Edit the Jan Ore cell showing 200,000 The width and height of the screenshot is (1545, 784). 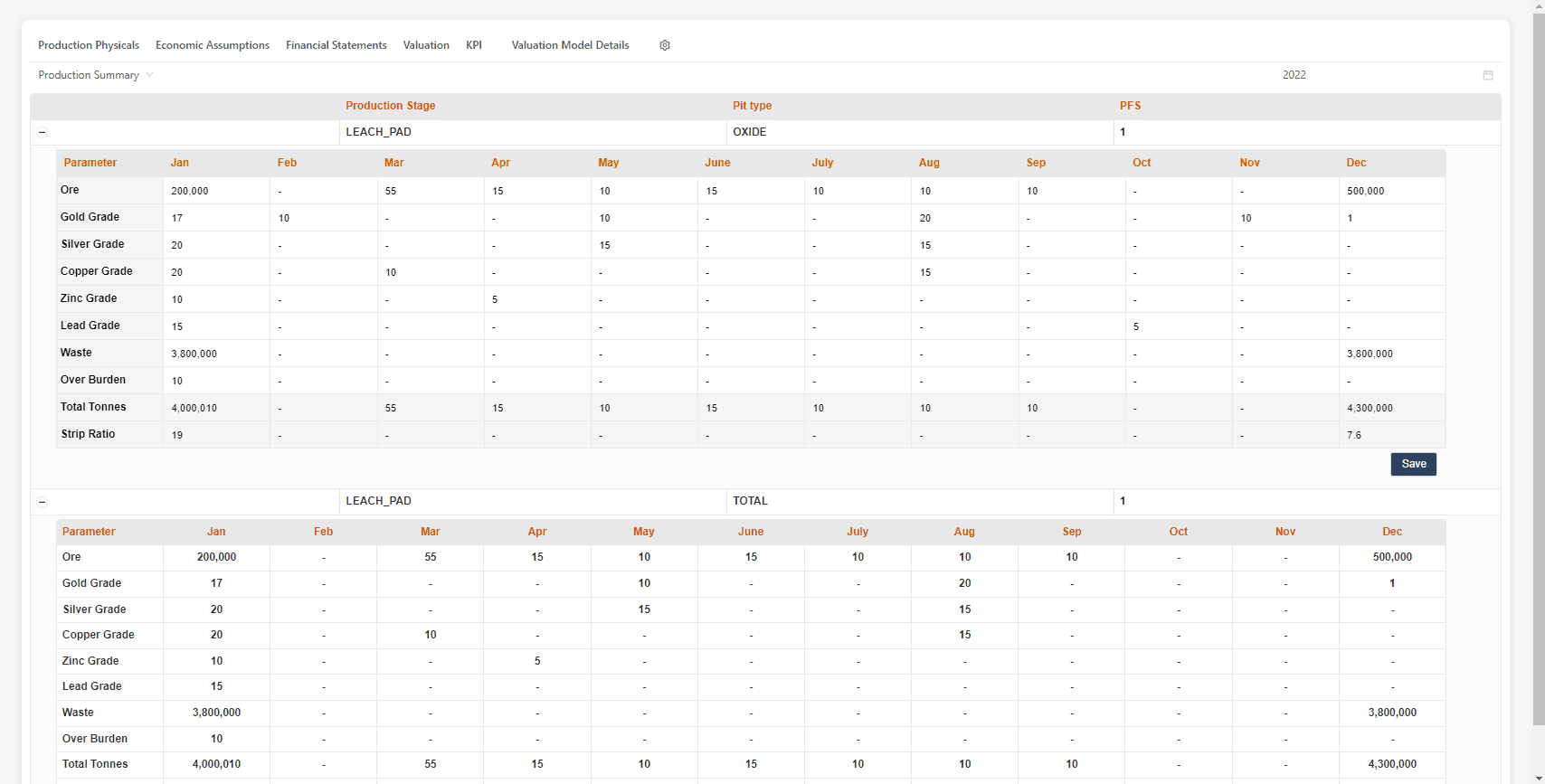click(x=215, y=191)
